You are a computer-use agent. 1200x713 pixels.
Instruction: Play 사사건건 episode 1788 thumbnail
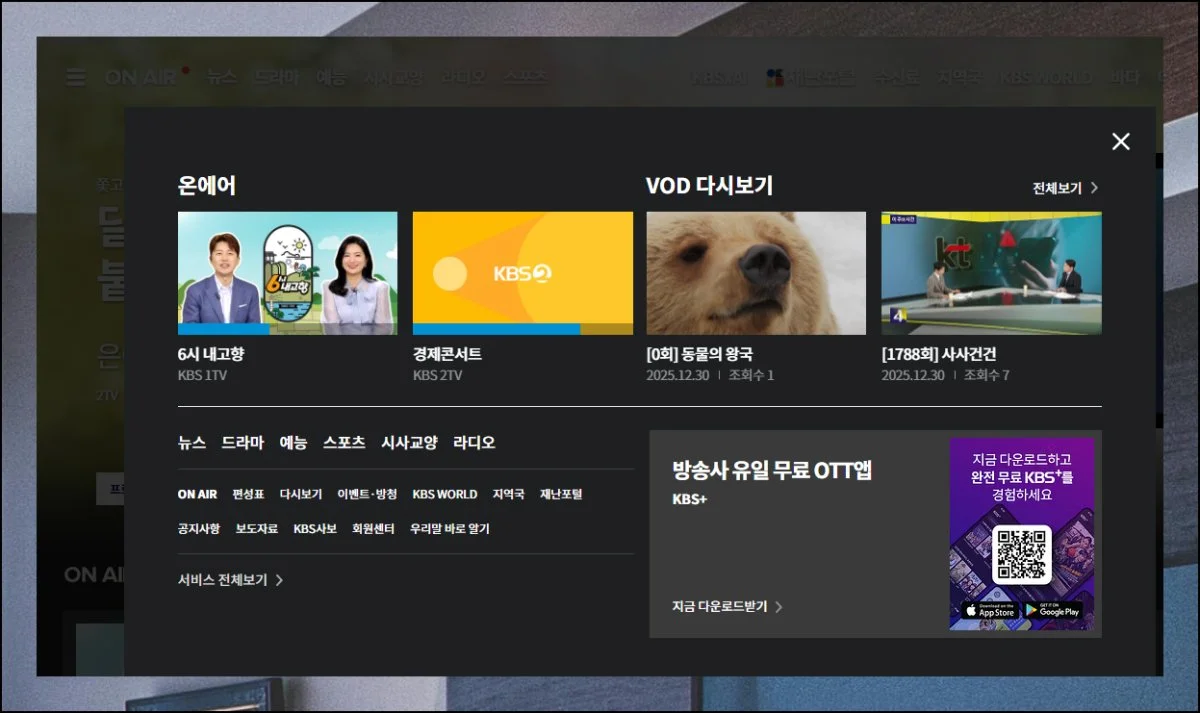click(x=991, y=272)
